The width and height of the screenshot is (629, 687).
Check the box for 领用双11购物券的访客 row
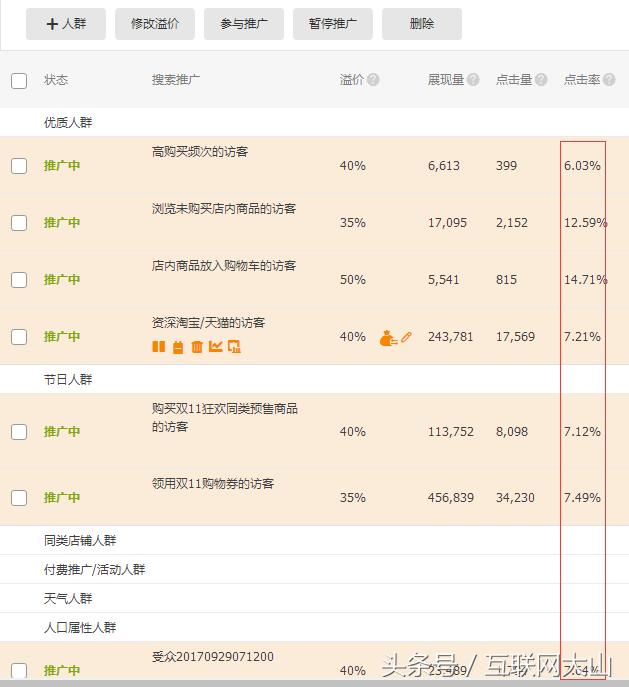[19, 498]
